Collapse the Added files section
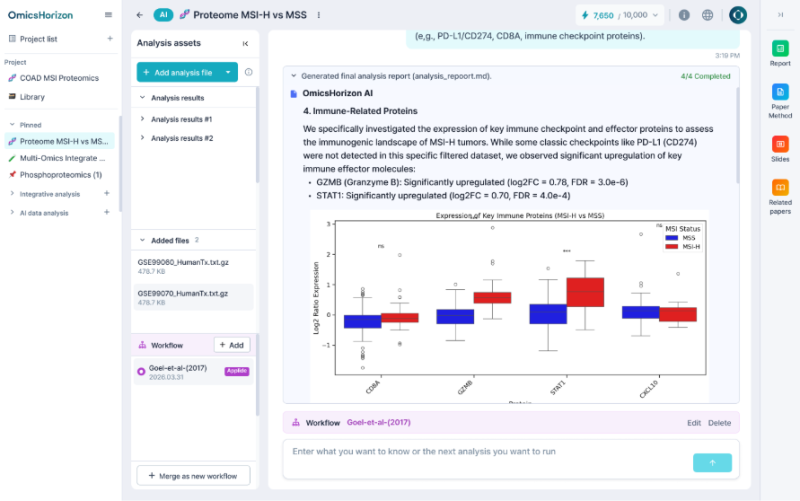Image resolution: width=800 pixels, height=501 pixels. pyautogui.click(x=142, y=240)
